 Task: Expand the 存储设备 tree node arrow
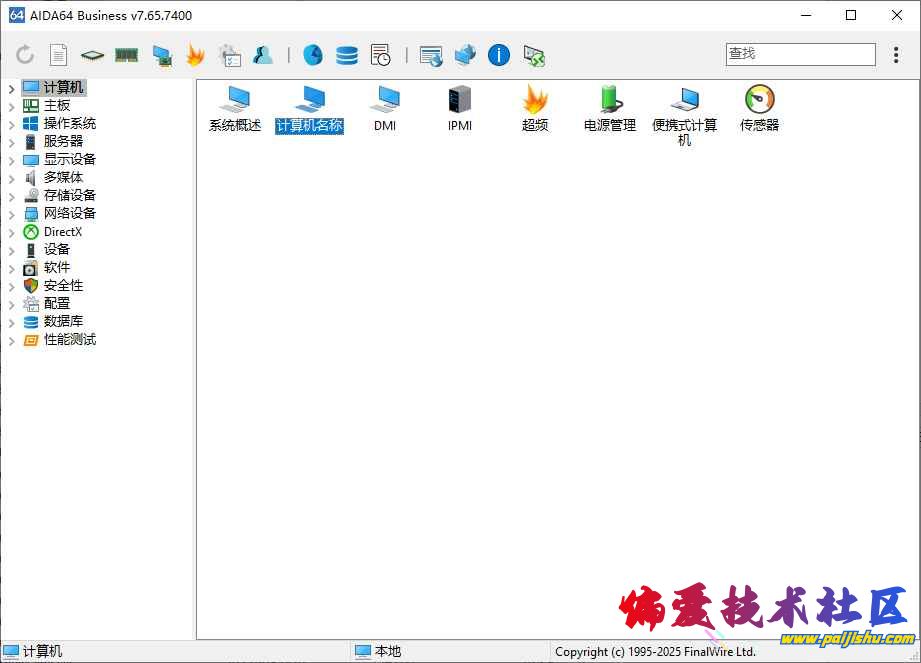[12, 196]
